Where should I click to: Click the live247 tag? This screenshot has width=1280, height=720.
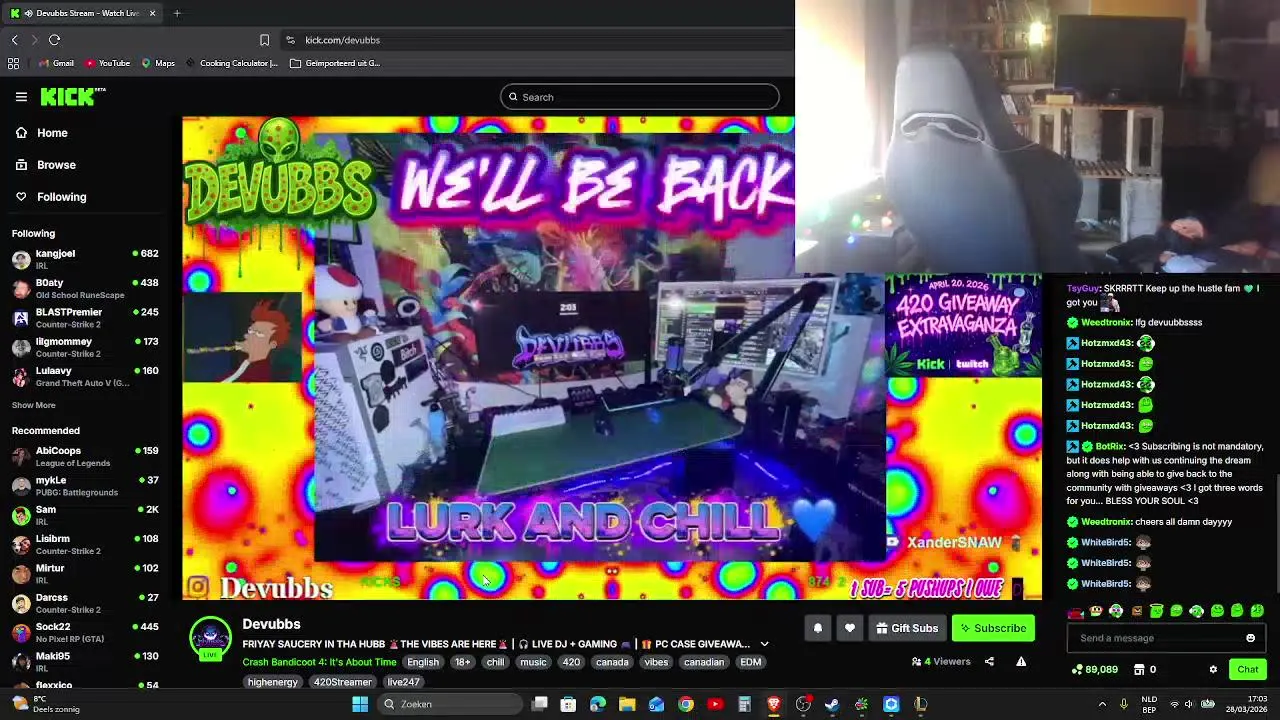[403, 682]
